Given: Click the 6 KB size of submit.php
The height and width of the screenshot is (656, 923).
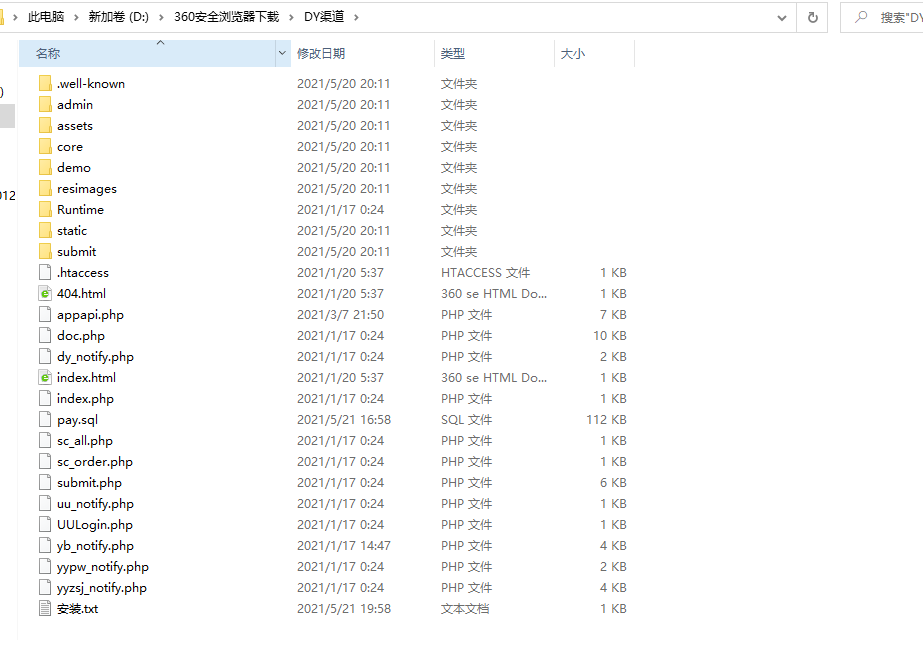Looking at the screenshot, I should tap(613, 483).
